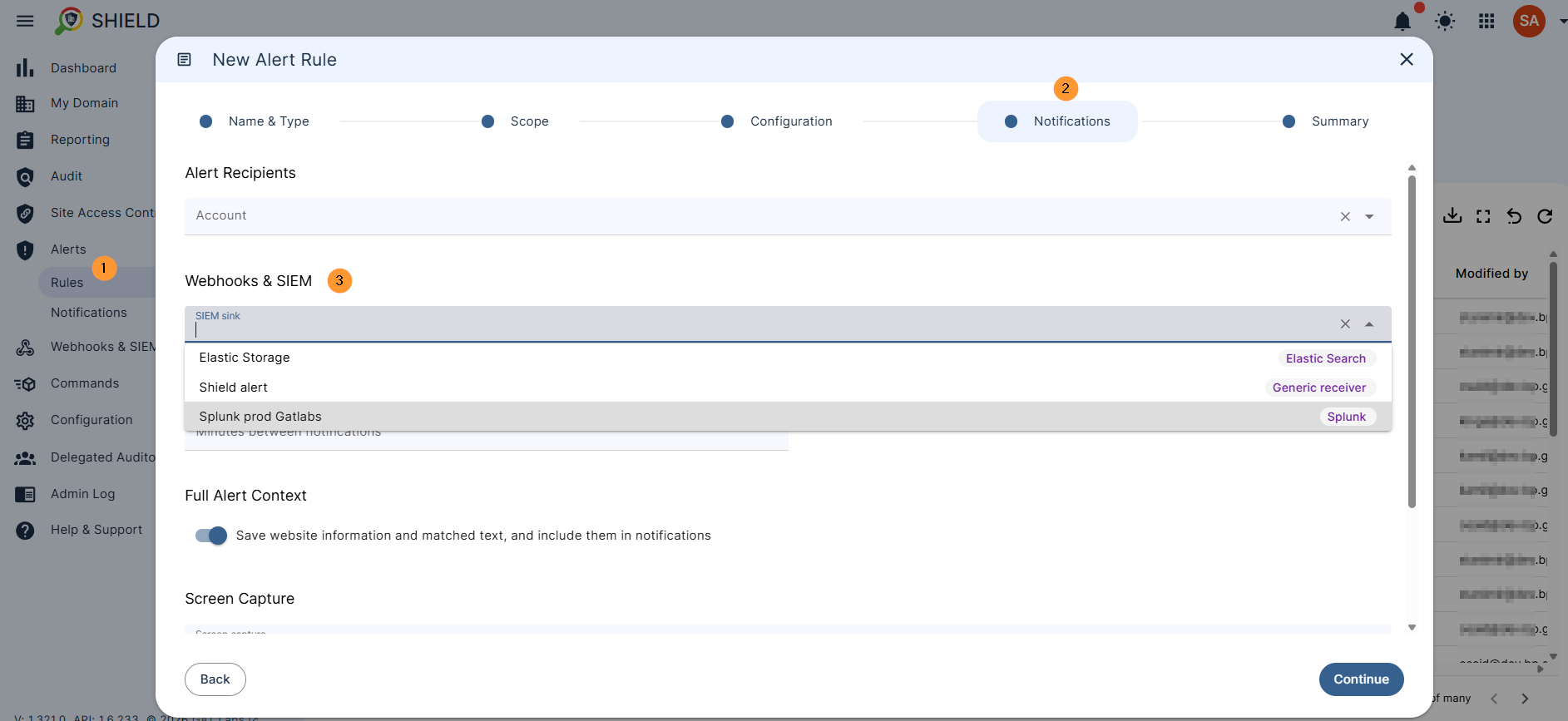1568x721 pixels.
Task: Go to Name & Type step
Action: 255,121
